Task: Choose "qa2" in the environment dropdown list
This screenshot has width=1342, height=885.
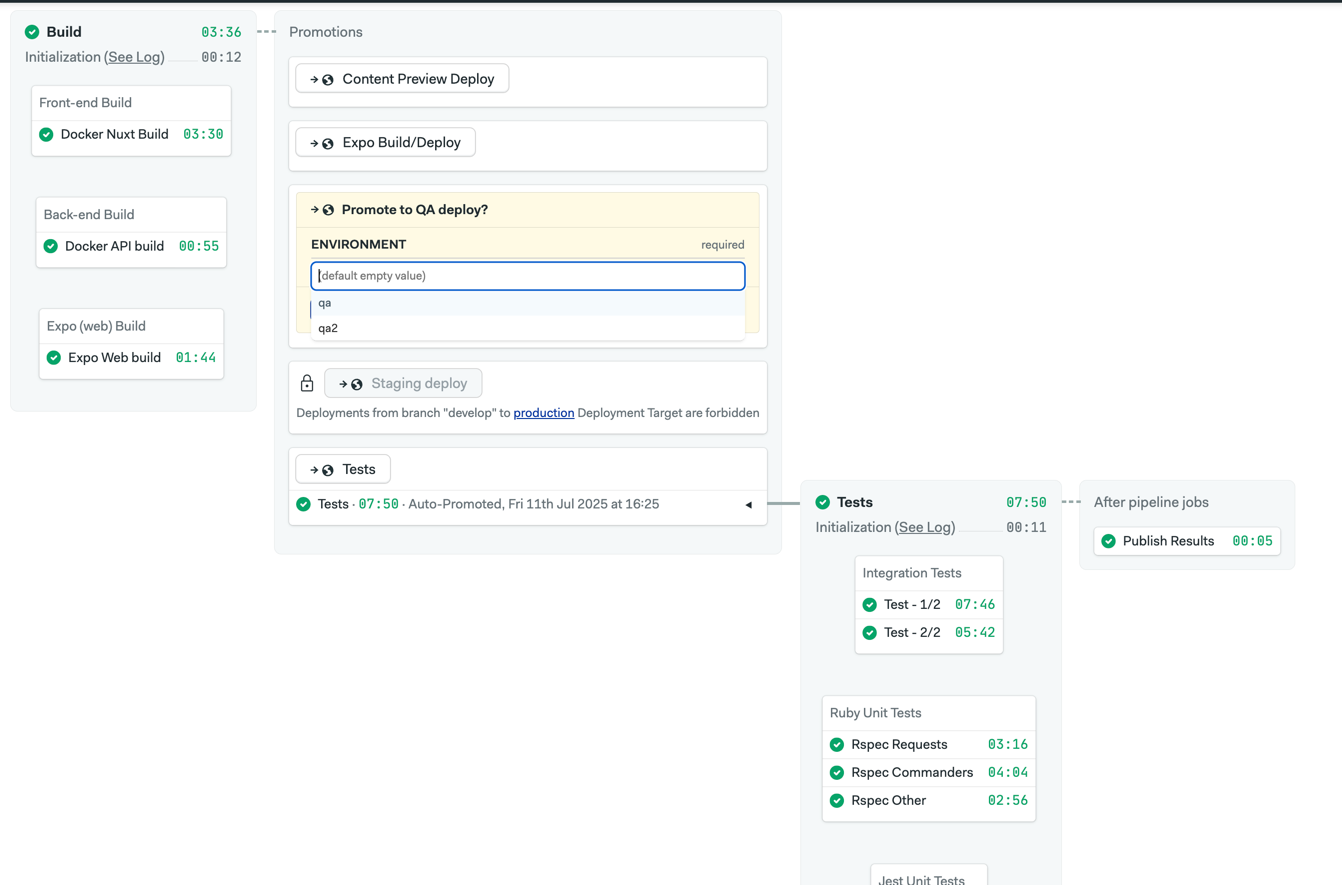Action: click(x=327, y=327)
